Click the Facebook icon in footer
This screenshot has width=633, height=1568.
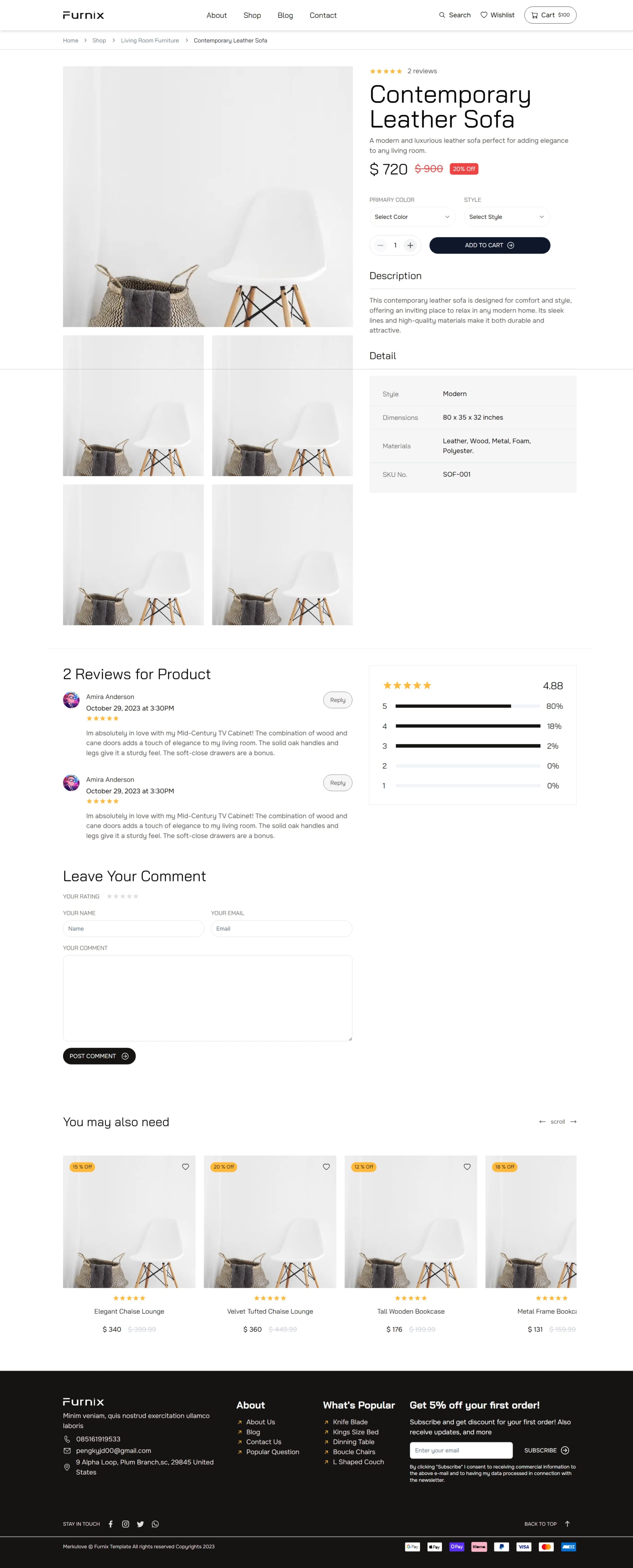[x=111, y=1524]
